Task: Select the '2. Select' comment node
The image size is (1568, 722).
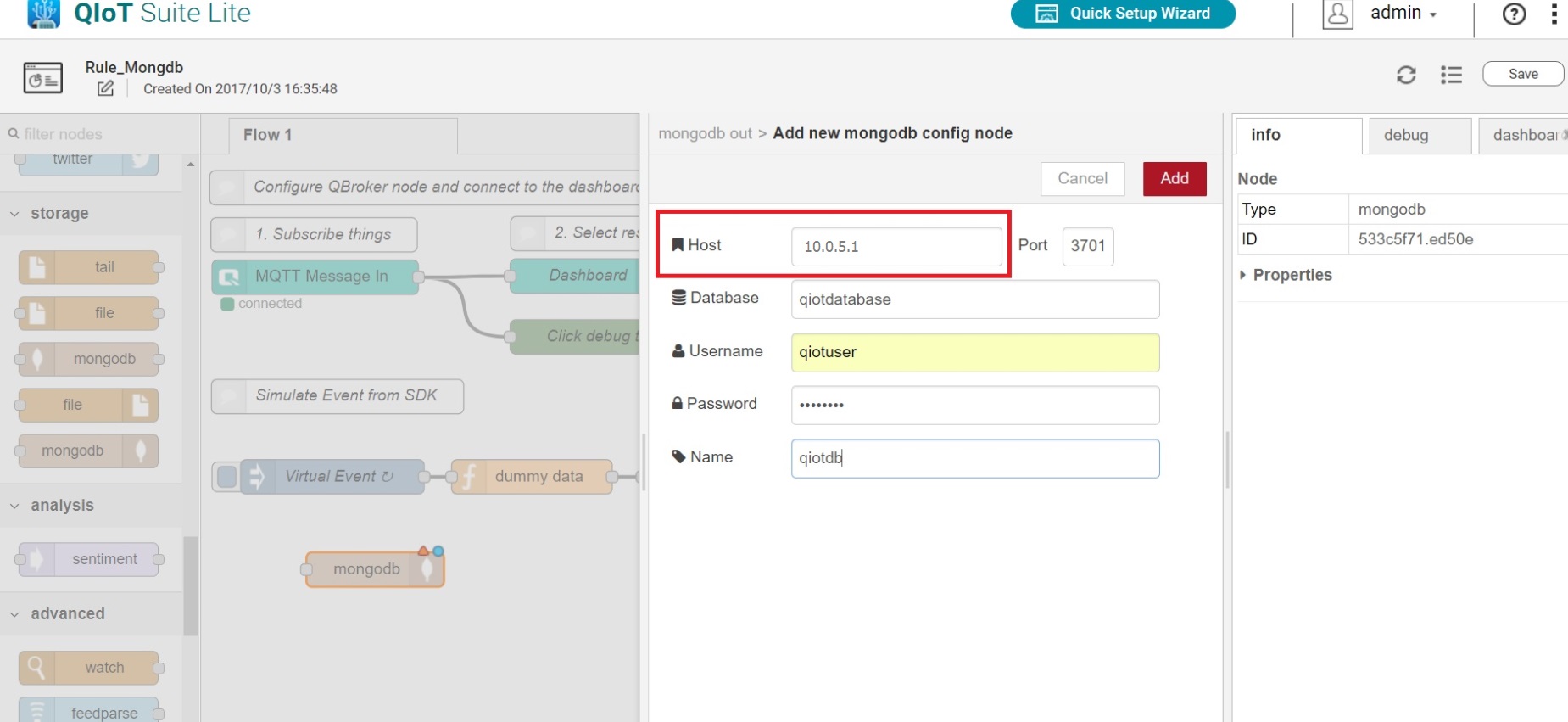Action: 575,233
